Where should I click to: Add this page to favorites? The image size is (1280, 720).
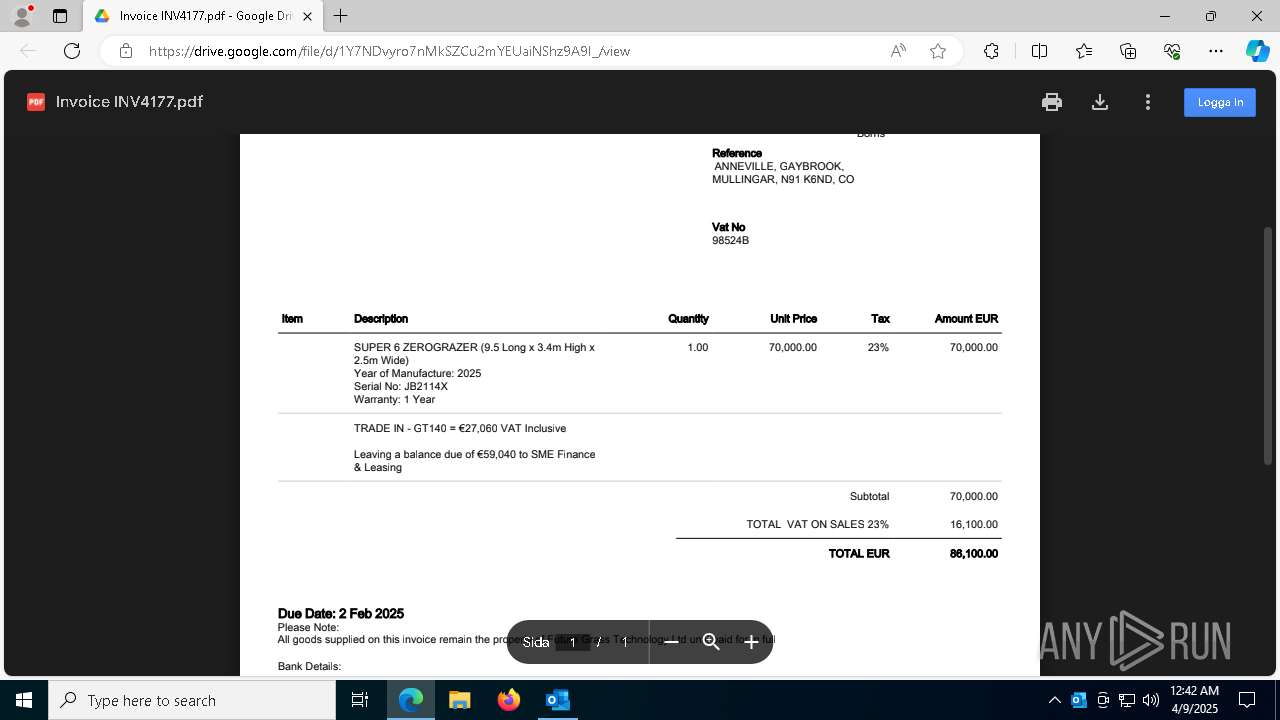[x=938, y=51]
